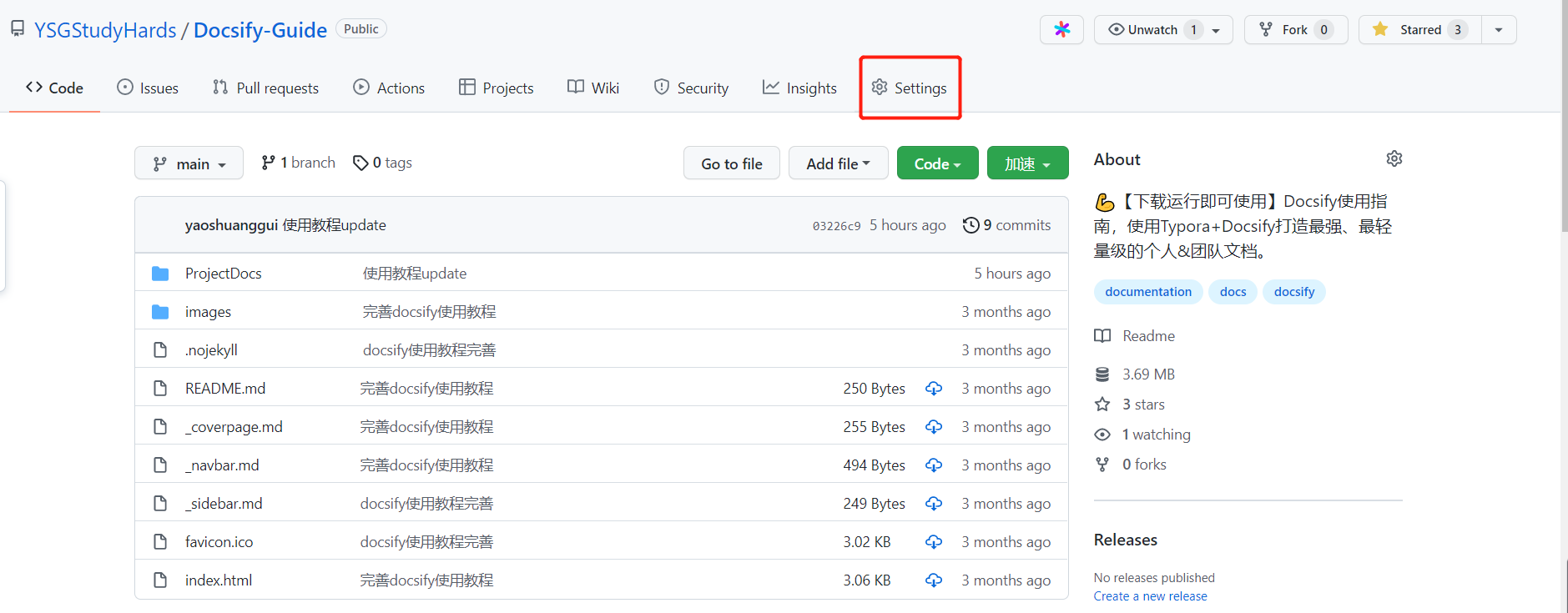Click the docsify topic tag

tap(1294, 292)
